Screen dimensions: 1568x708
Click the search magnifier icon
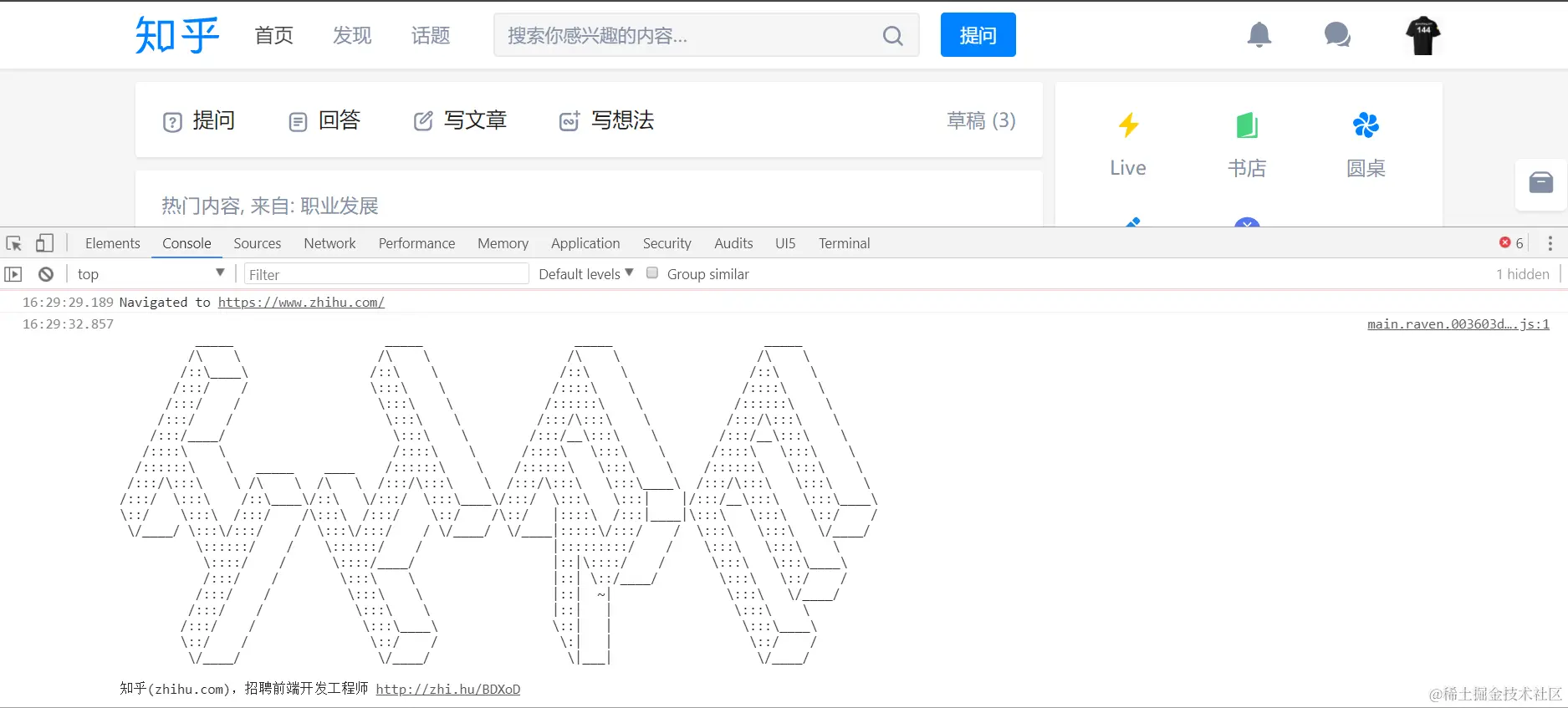point(893,35)
